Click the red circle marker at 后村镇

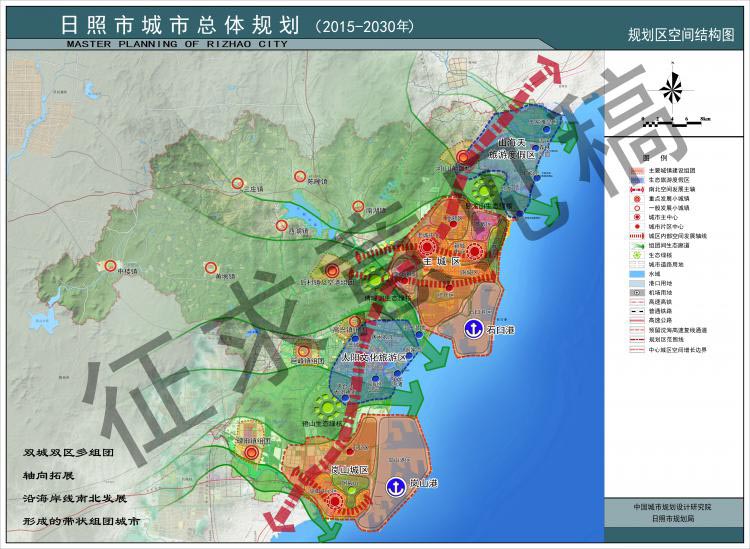pyautogui.click(x=330, y=269)
